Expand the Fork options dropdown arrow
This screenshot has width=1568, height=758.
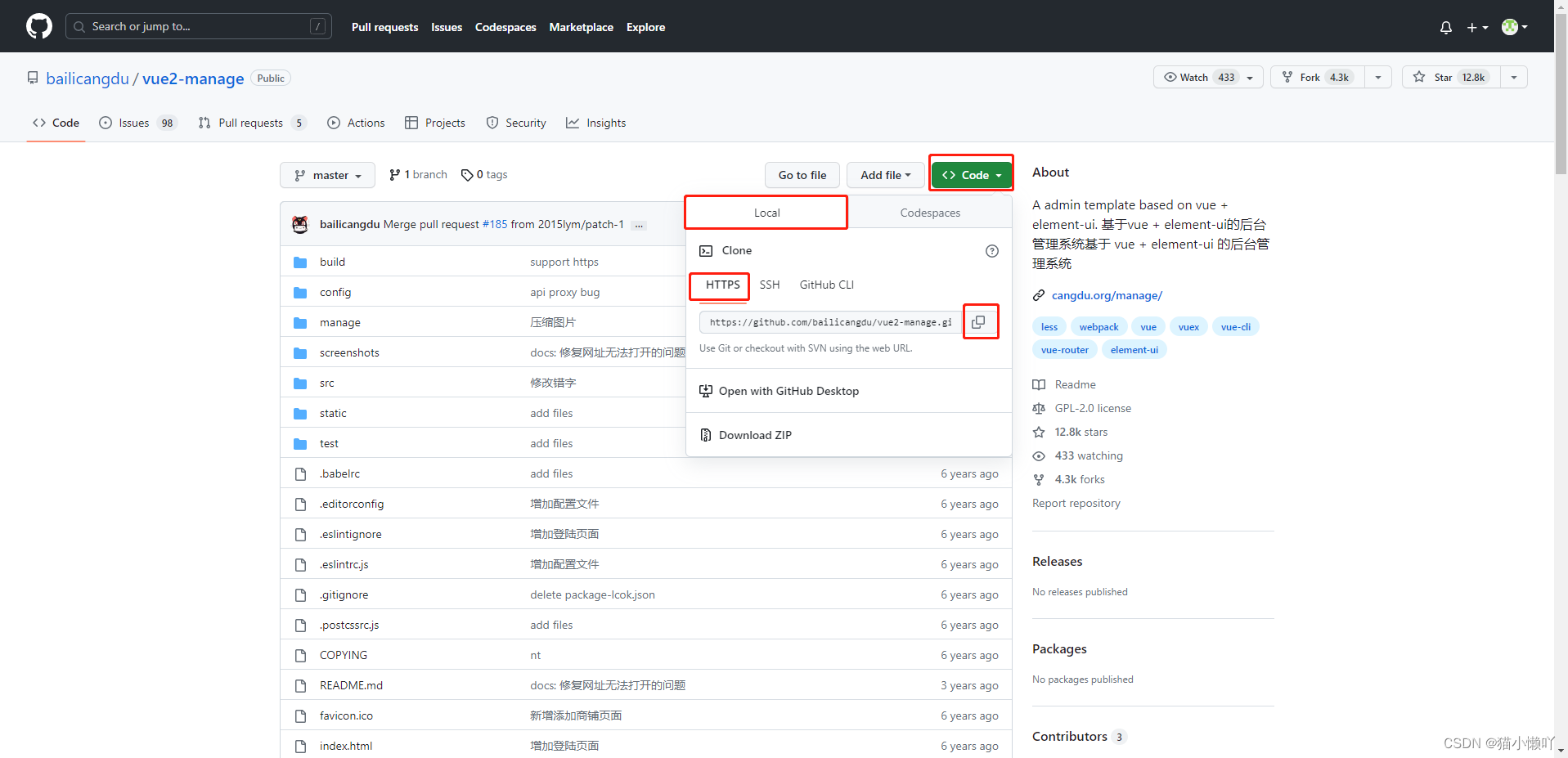click(1378, 77)
